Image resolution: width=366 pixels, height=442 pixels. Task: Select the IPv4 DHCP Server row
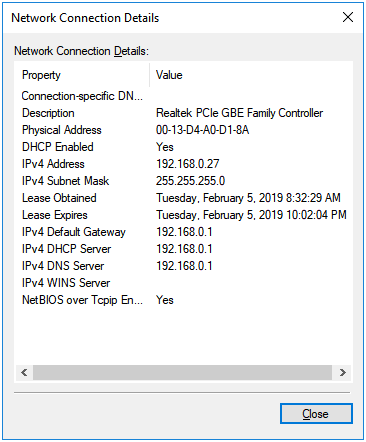coord(183,249)
